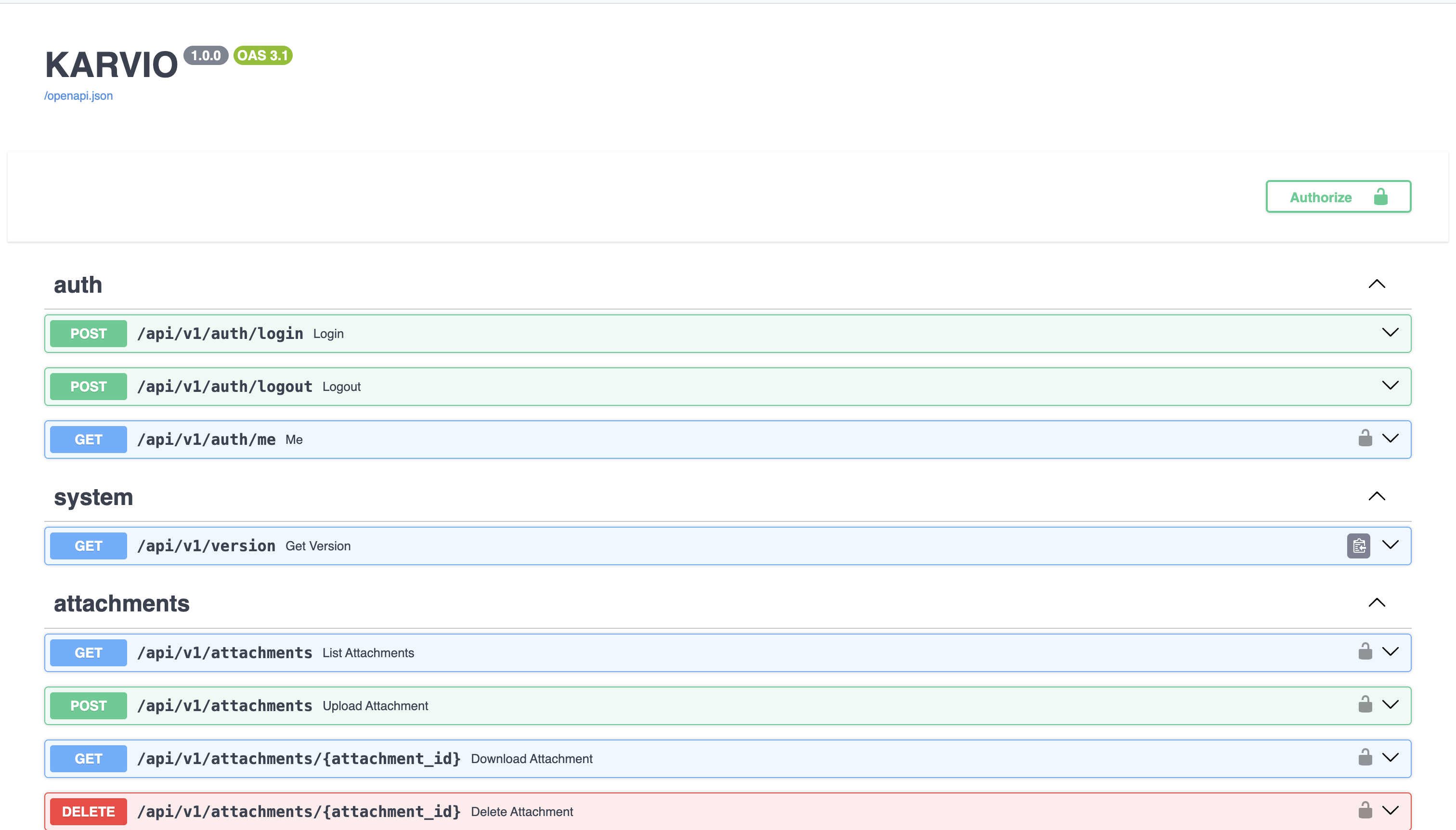Click the lock icon on List Attachments row
The image size is (1456, 830).
click(x=1365, y=651)
